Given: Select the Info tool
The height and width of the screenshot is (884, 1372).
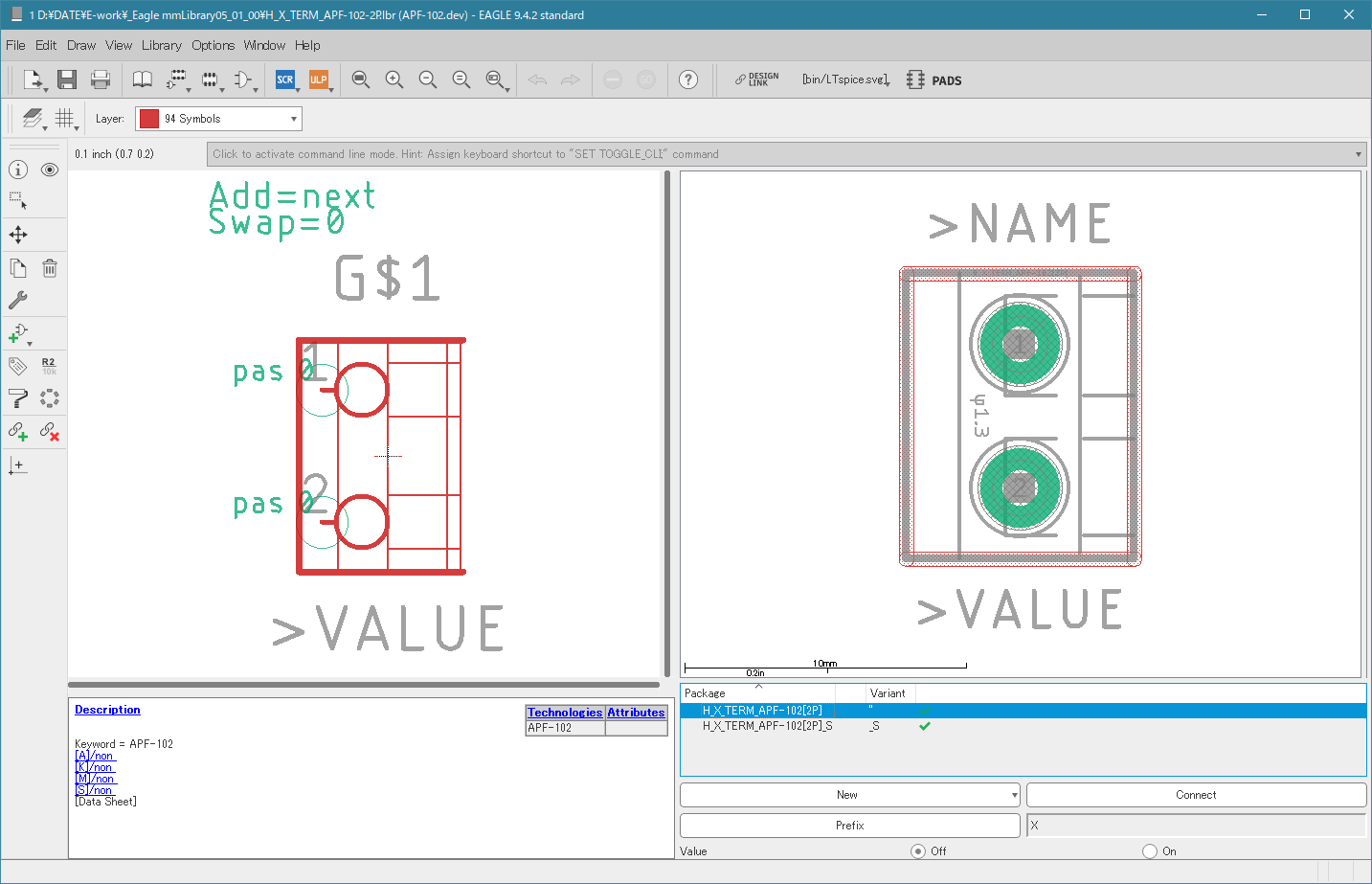Looking at the screenshot, I should [x=18, y=170].
